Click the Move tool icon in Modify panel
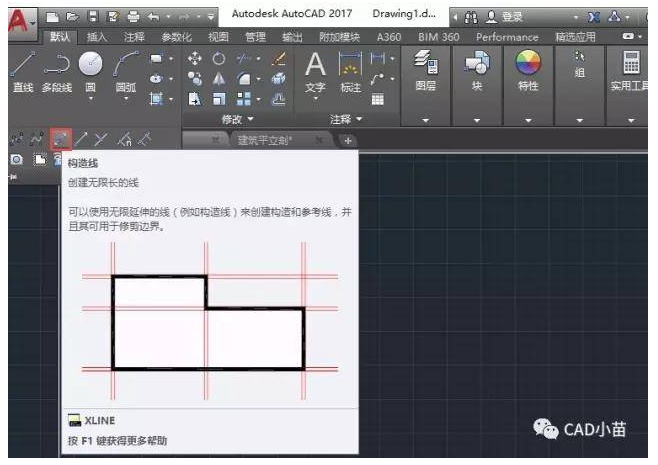This screenshot has height=465, width=658. 195,58
